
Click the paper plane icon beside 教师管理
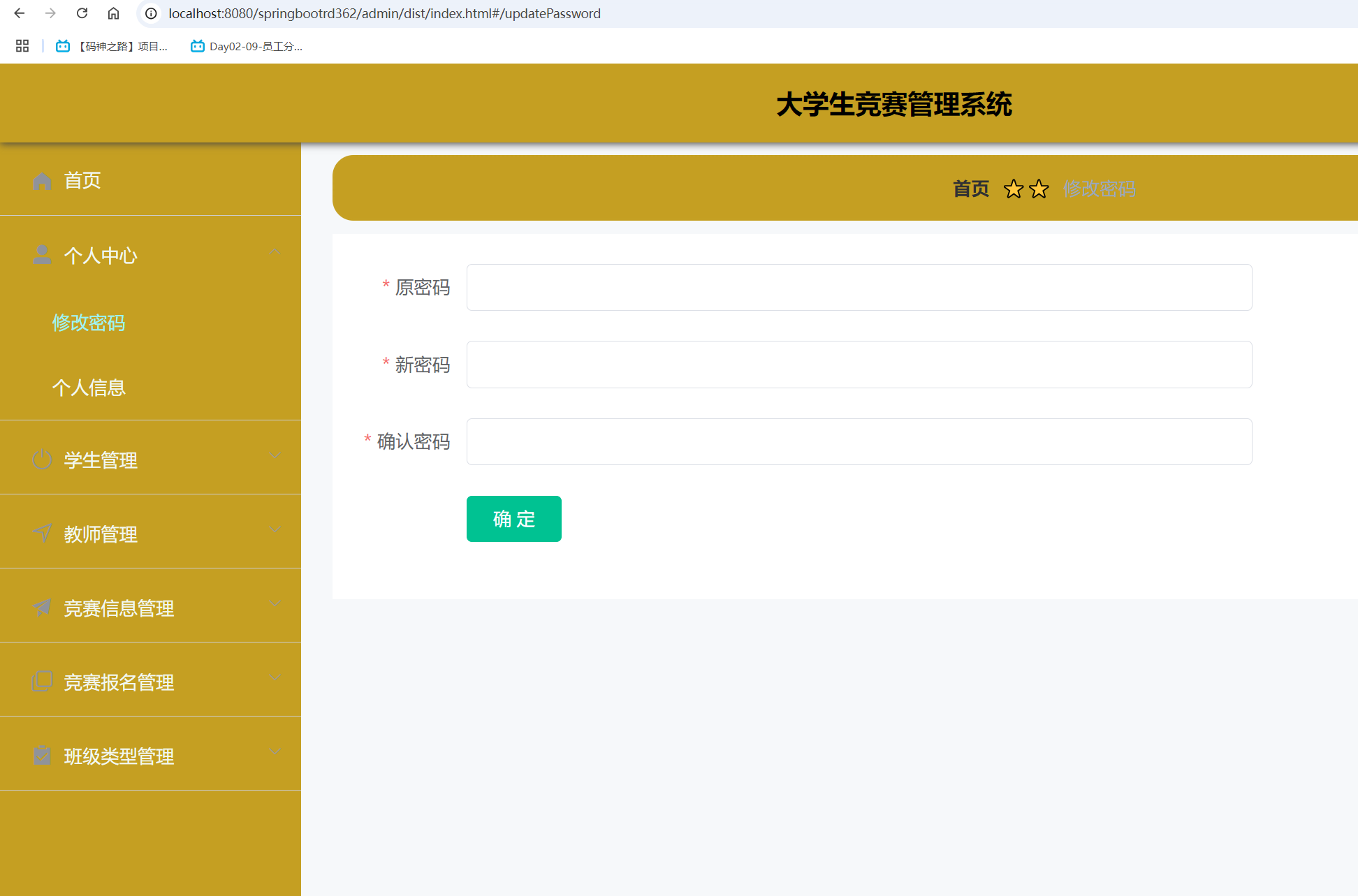42,534
